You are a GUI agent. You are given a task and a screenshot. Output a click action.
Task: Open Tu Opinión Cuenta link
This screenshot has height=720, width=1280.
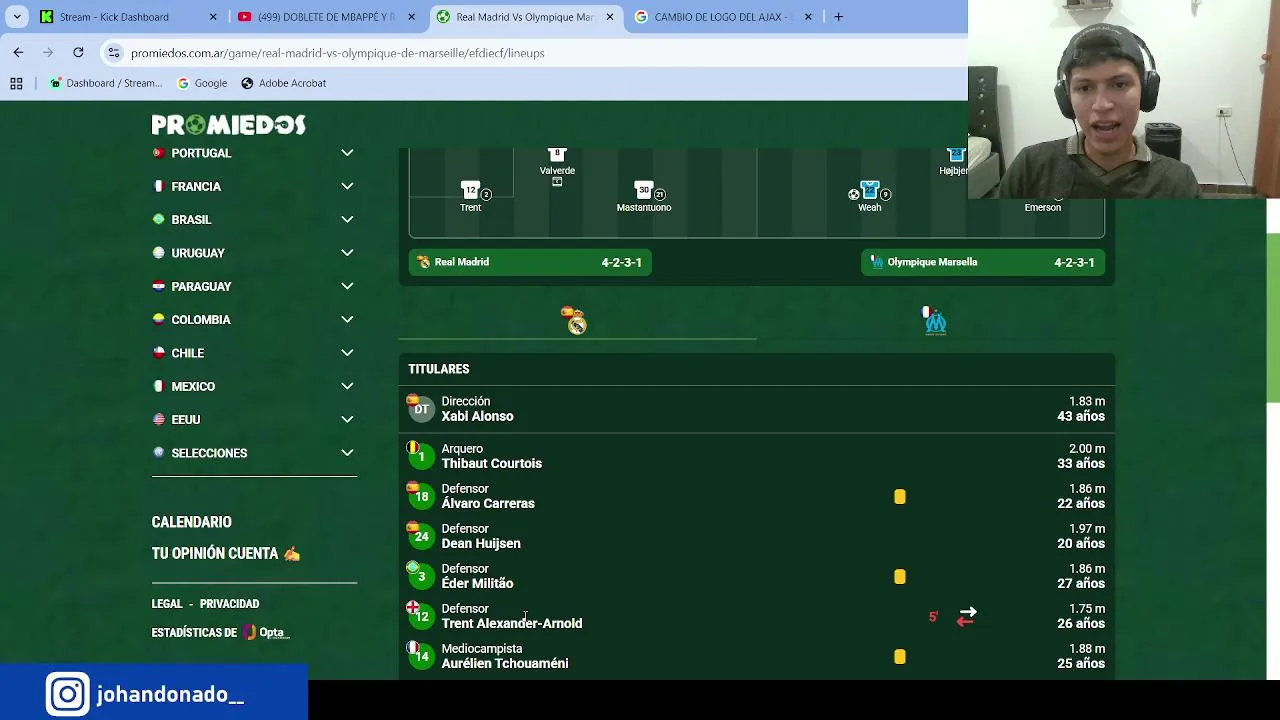[225, 553]
